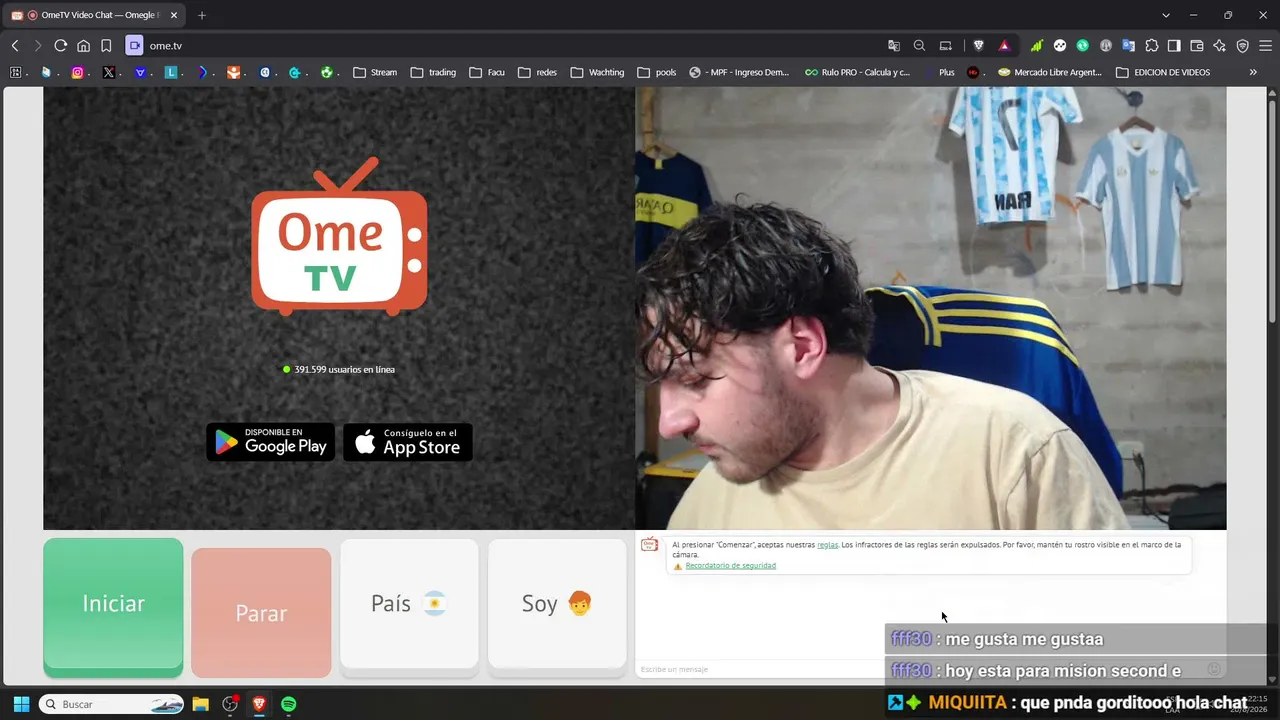Image resolution: width=1280 pixels, height=720 pixels.
Task: Open the Google Translate extension icon
Action: coord(1129,46)
